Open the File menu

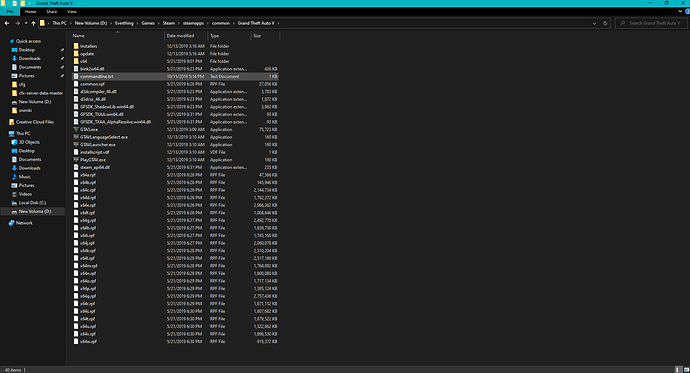10,11
